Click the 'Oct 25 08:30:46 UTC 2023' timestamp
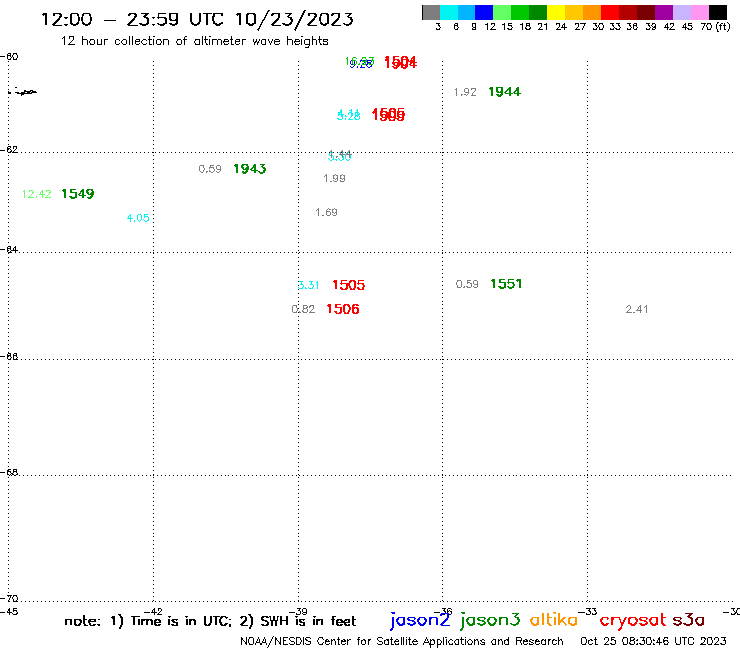Image resolution: width=740 pixels, height=650 pixels. 653,641
